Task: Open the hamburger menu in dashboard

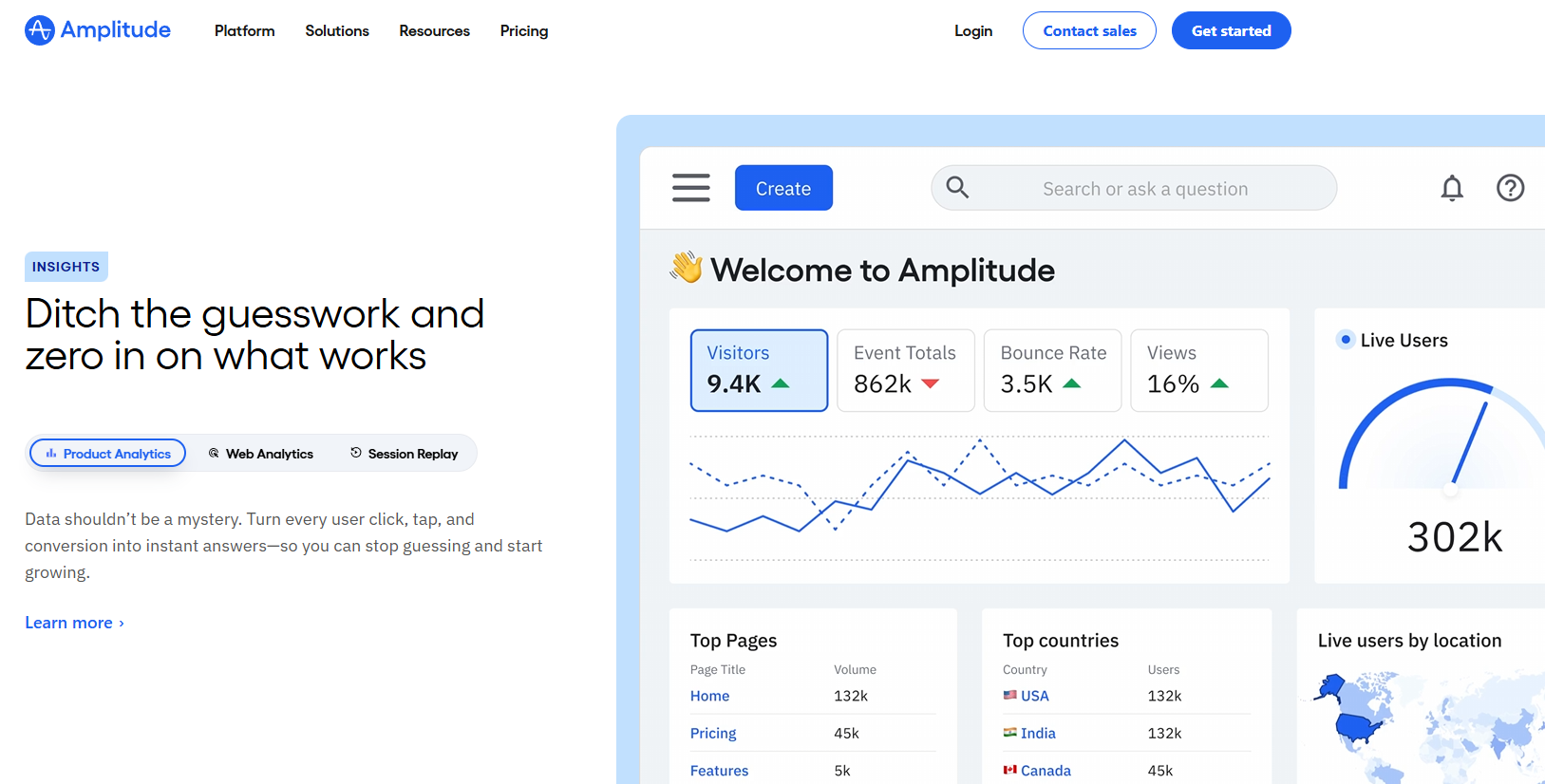Action: tap(691, 188)
